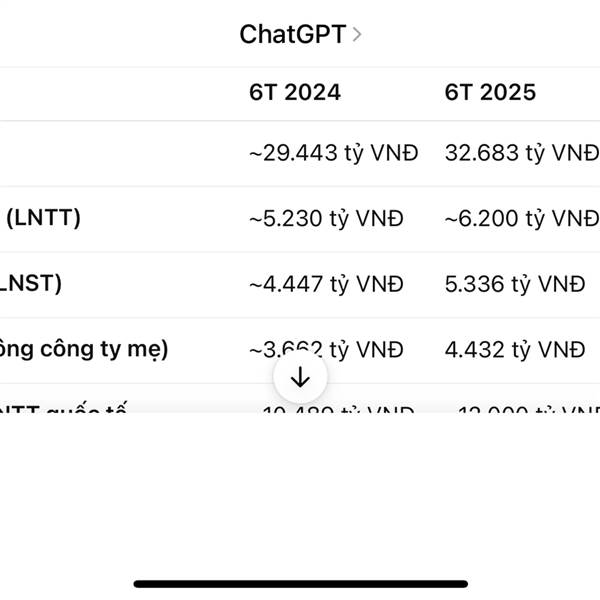
Task: Select the 6T 2025 column header
Action: pyautogui.click(x=490, y=92)
